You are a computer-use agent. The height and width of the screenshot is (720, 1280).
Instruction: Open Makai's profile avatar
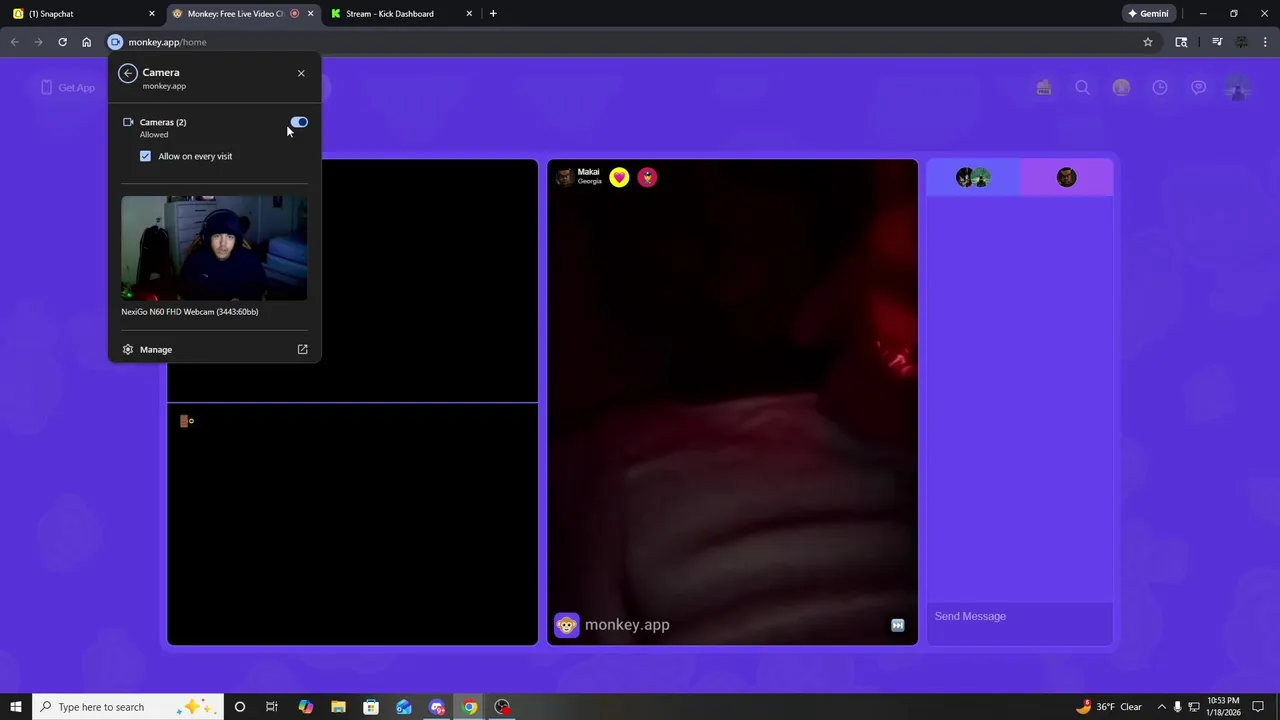click(x=564, y=177)
